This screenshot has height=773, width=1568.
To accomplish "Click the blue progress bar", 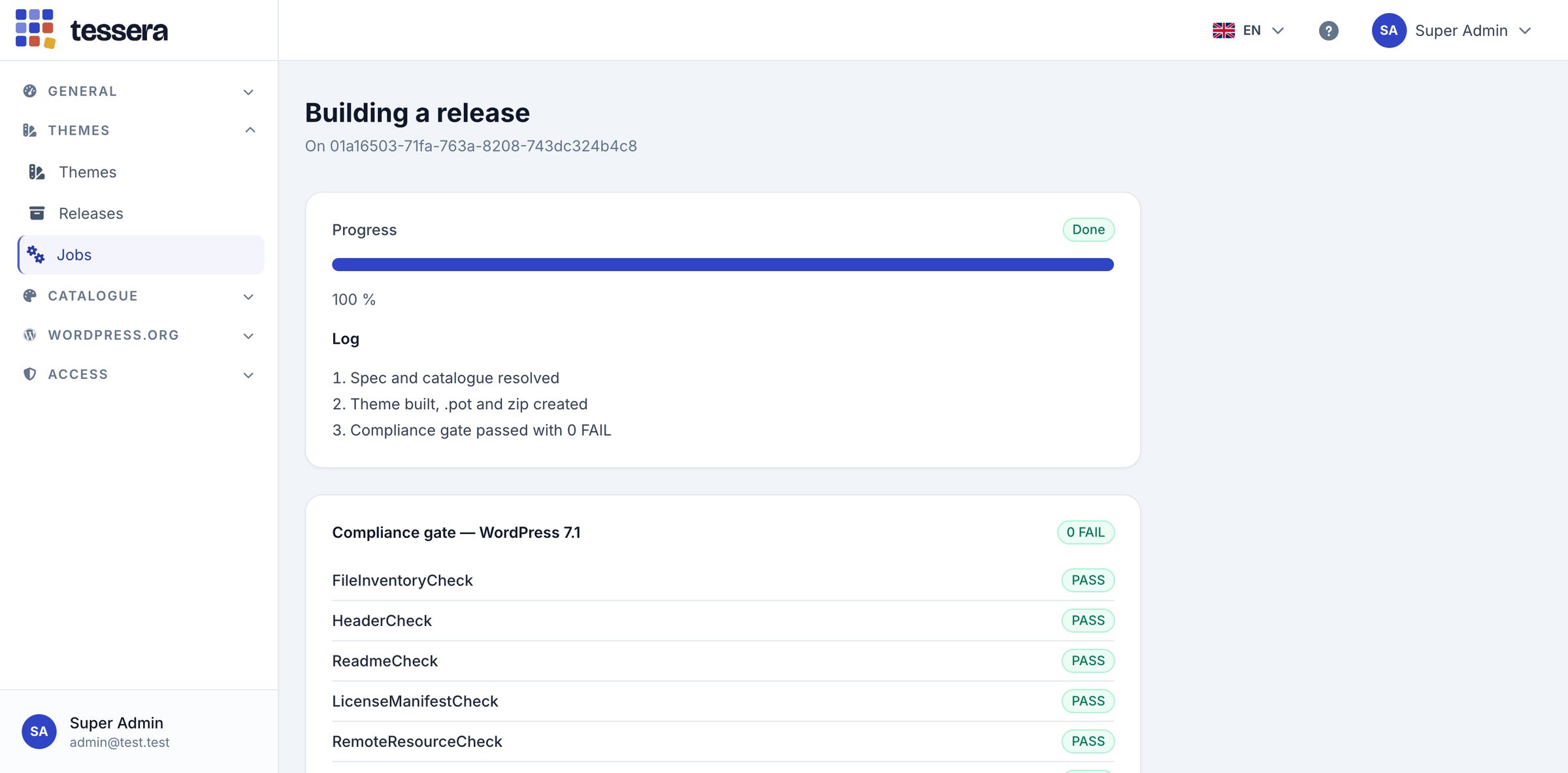I will [x=723, y=265].
